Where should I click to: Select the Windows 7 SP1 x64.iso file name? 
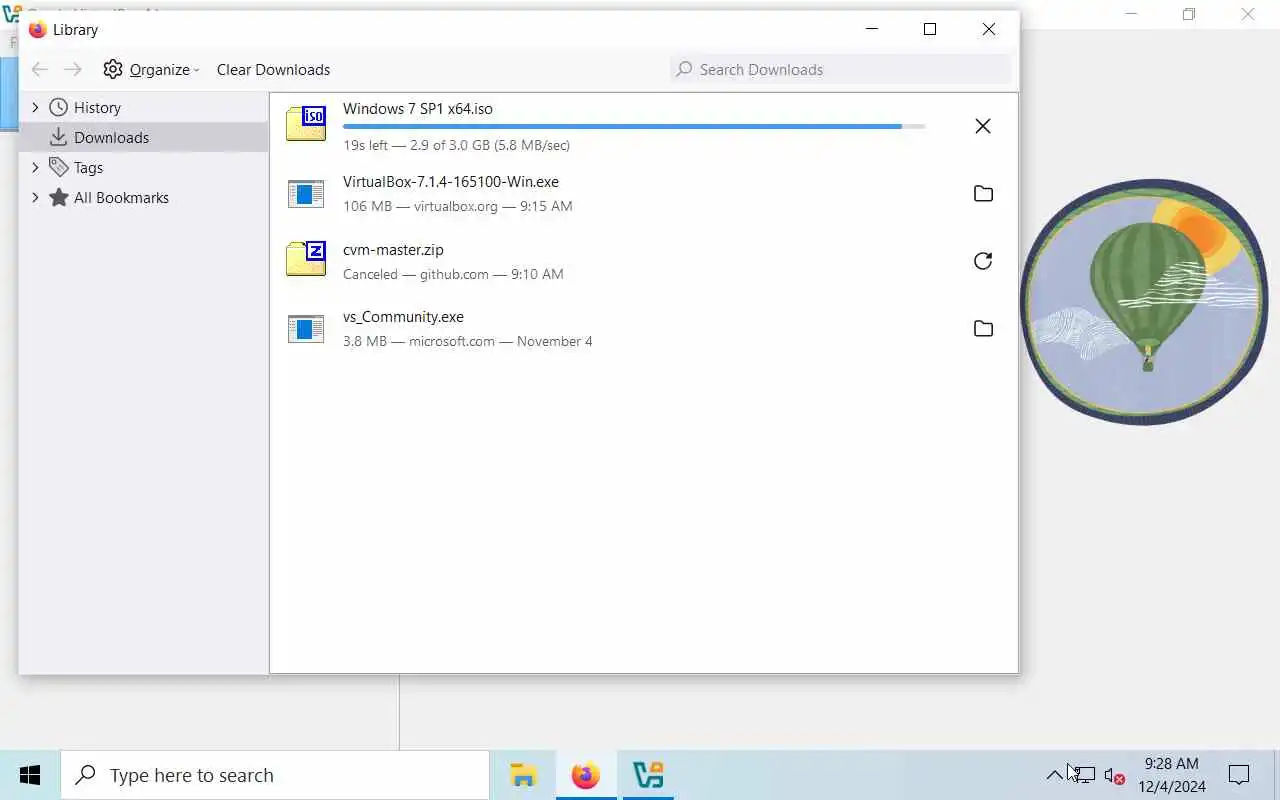point(418,108)
